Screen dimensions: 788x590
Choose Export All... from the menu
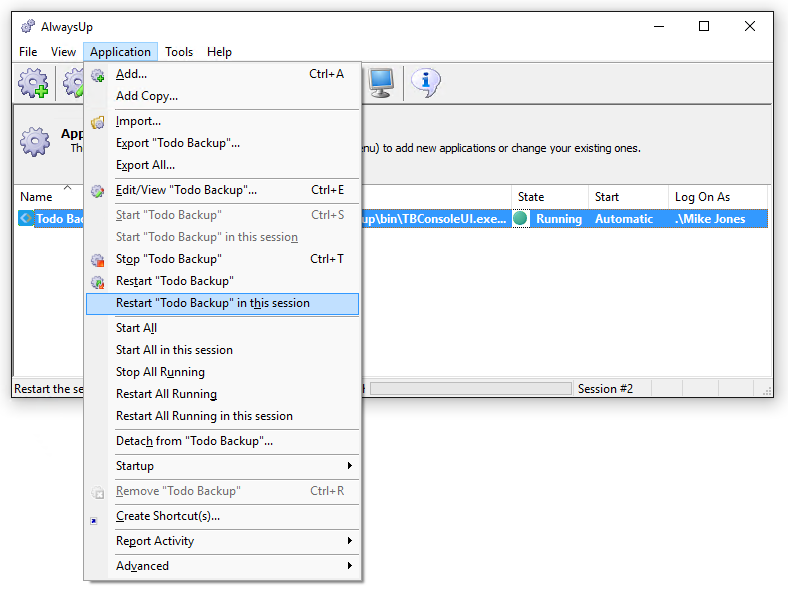coord(223,165)
